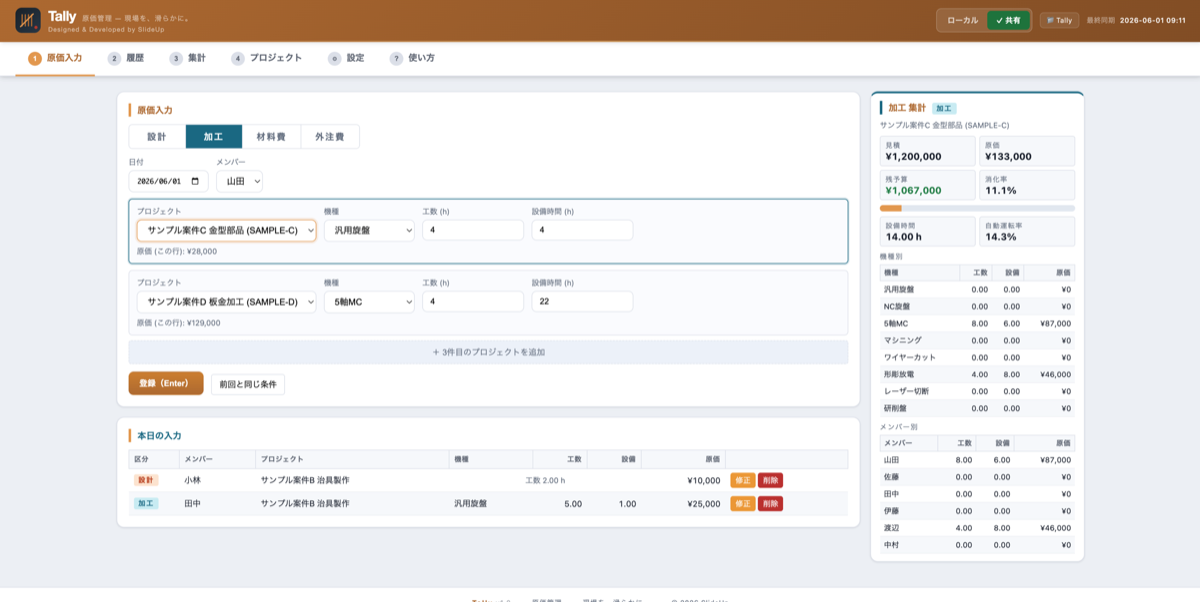1200x602 pixels.
Task: Click 削除 for 小林 entry
Action: point(770,480)
